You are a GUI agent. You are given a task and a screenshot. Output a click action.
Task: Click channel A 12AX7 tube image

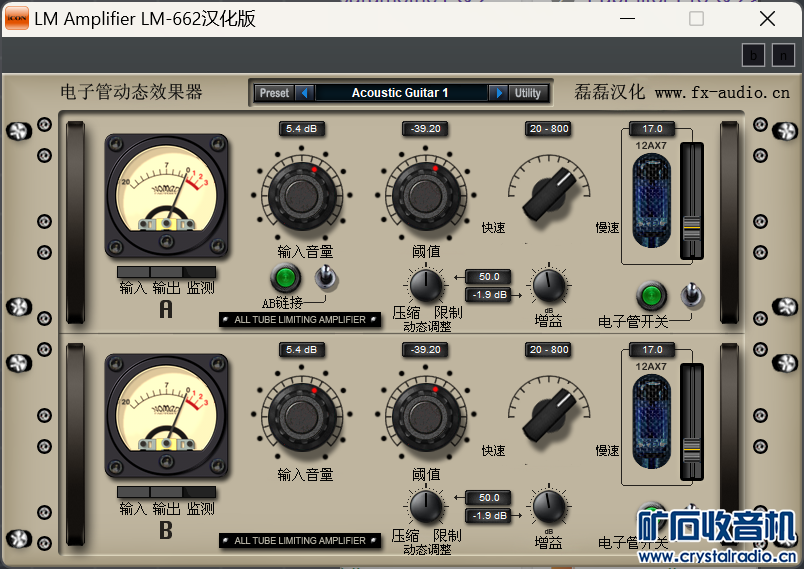[651, 200]
